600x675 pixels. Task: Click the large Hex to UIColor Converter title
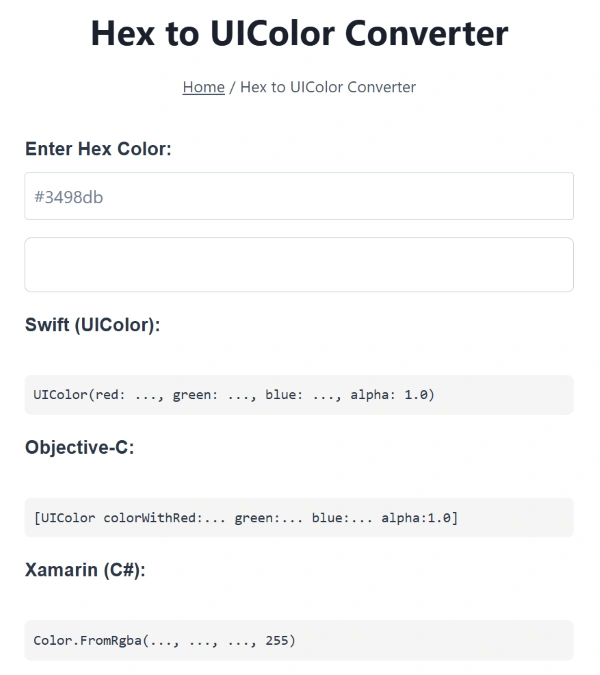299,34
